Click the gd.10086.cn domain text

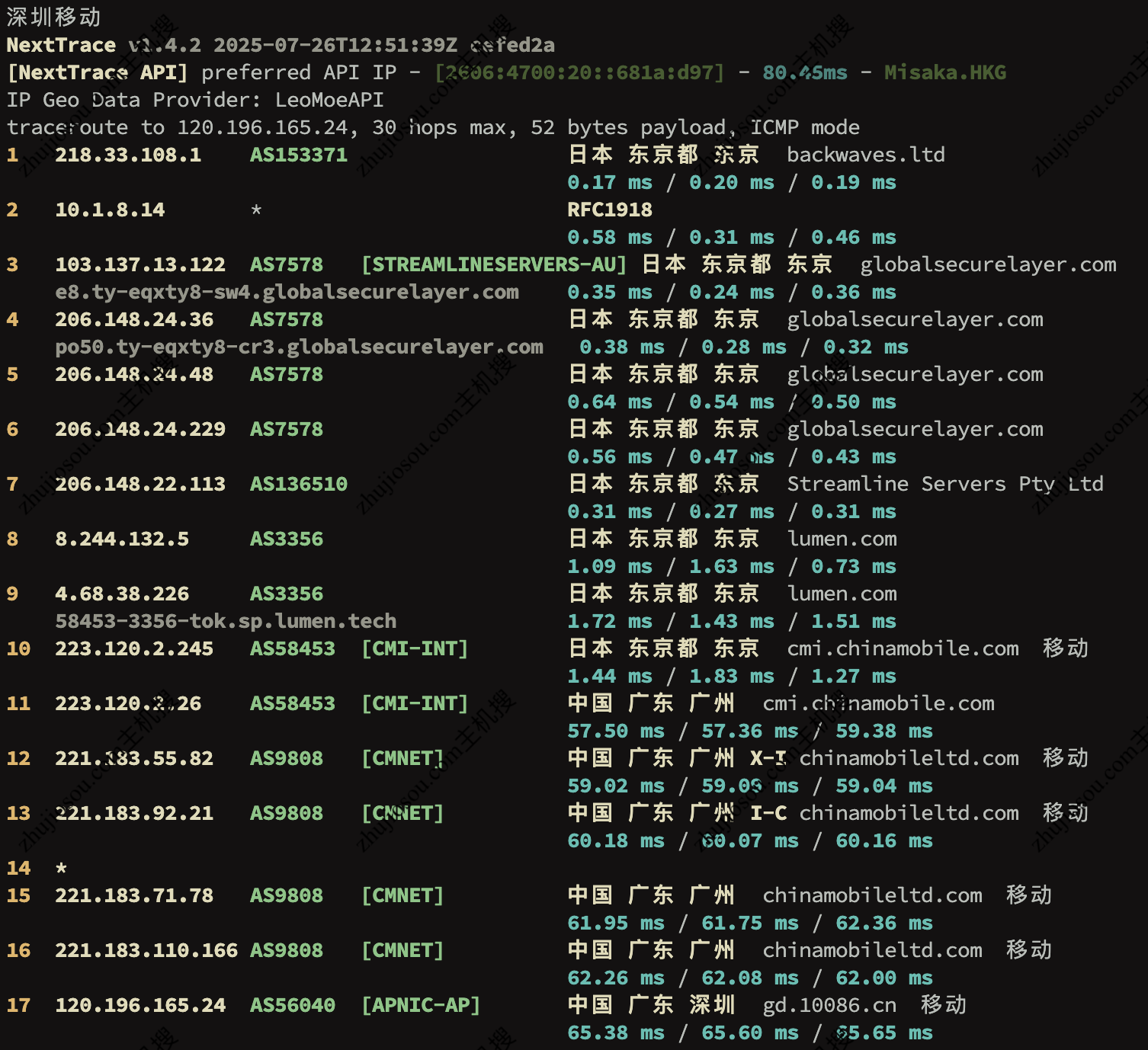pyautogui.click(x=829, y=1005)
